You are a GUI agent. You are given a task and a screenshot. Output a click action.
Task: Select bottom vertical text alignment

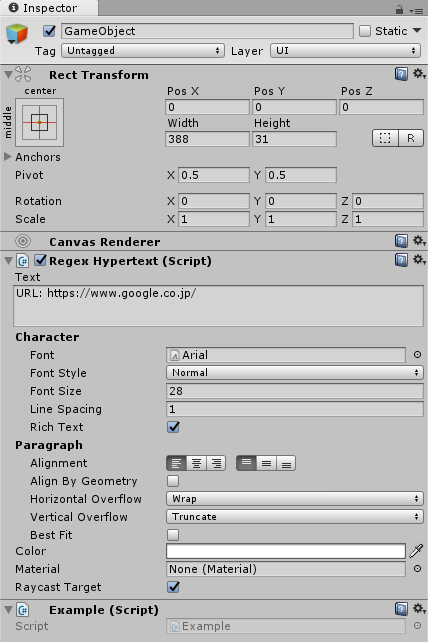(x=286, y=463)
